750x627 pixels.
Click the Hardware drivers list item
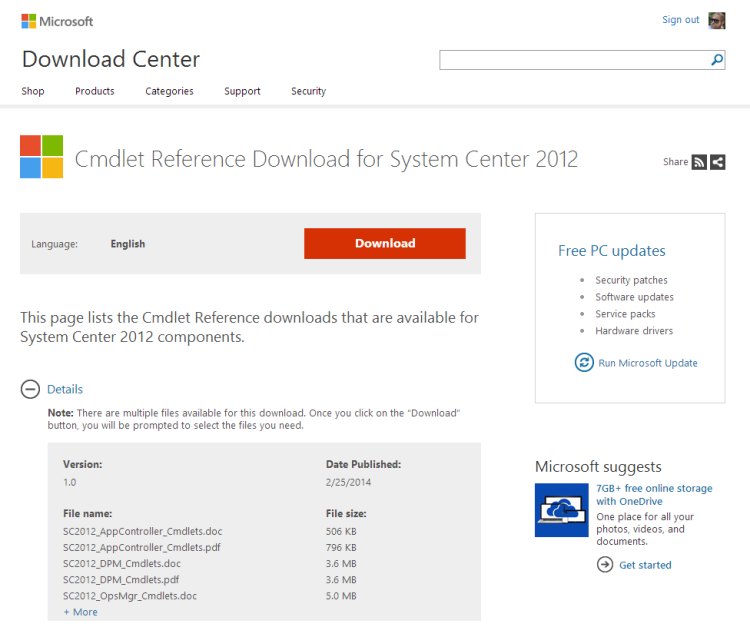click(x=634, y=330)
